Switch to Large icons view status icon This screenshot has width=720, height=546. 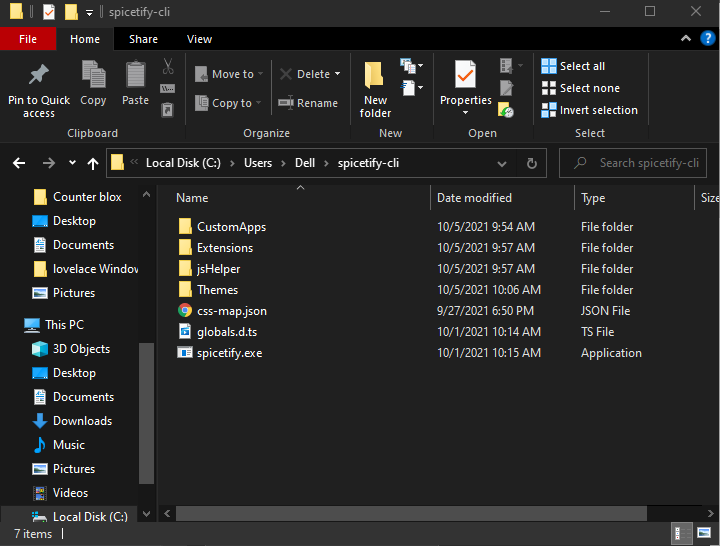point(704,533)
